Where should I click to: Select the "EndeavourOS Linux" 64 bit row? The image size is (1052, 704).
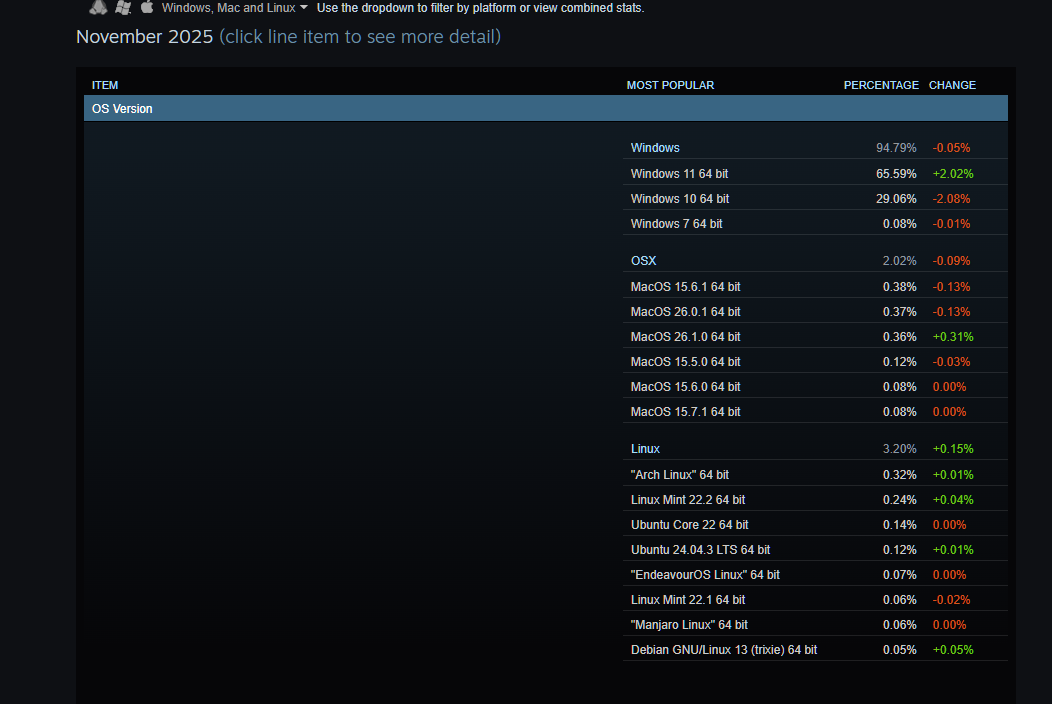(x=814, y=574)
